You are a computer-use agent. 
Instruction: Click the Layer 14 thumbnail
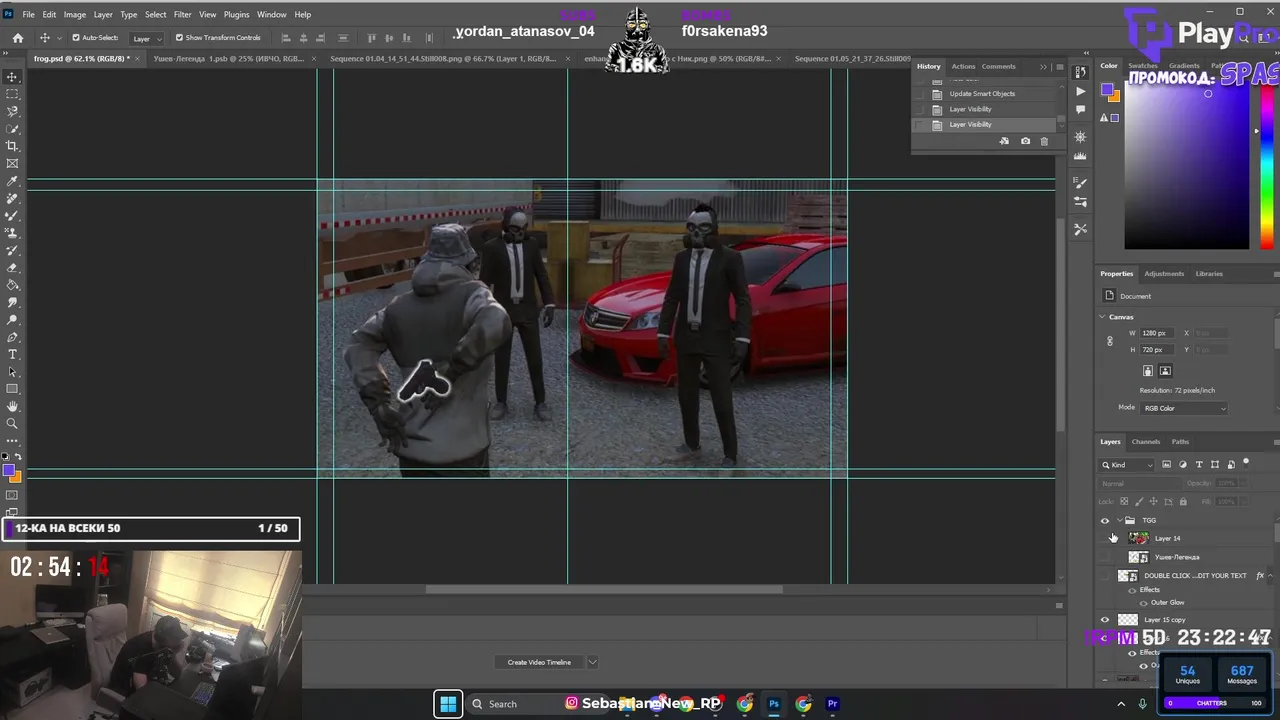coord(1139,538)
